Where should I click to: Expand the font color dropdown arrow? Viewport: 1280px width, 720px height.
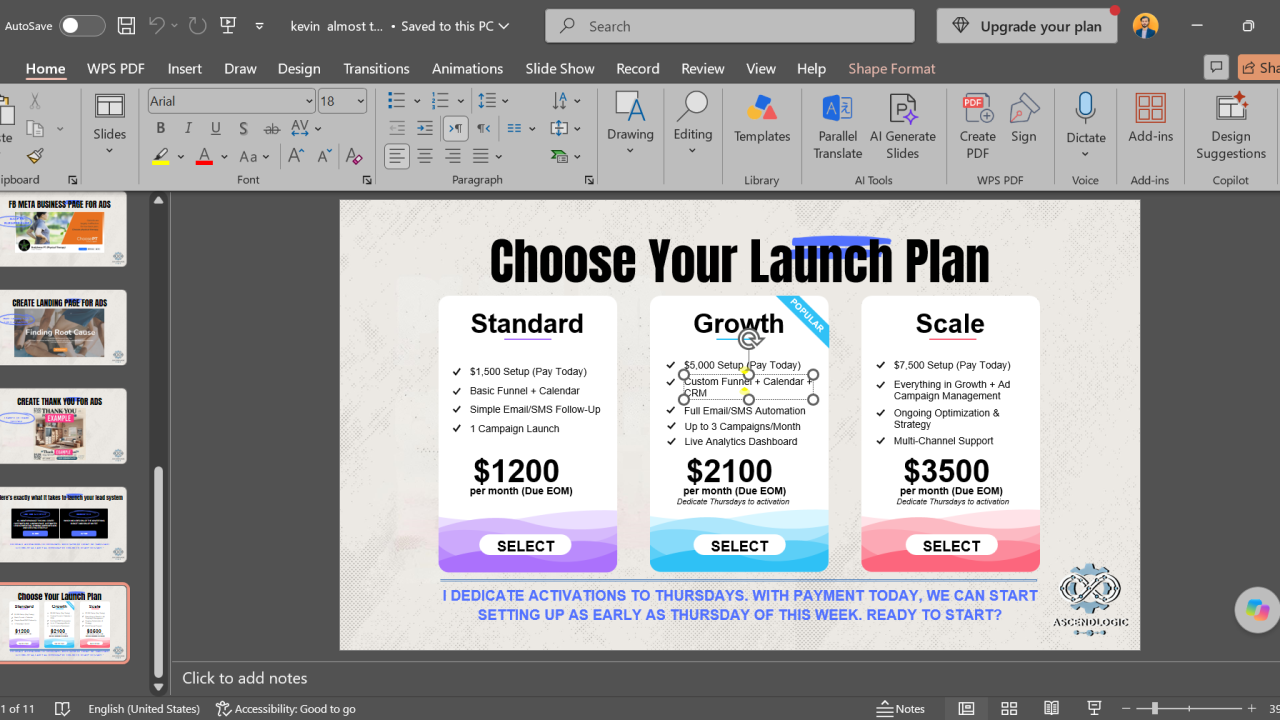pos(224,156)
